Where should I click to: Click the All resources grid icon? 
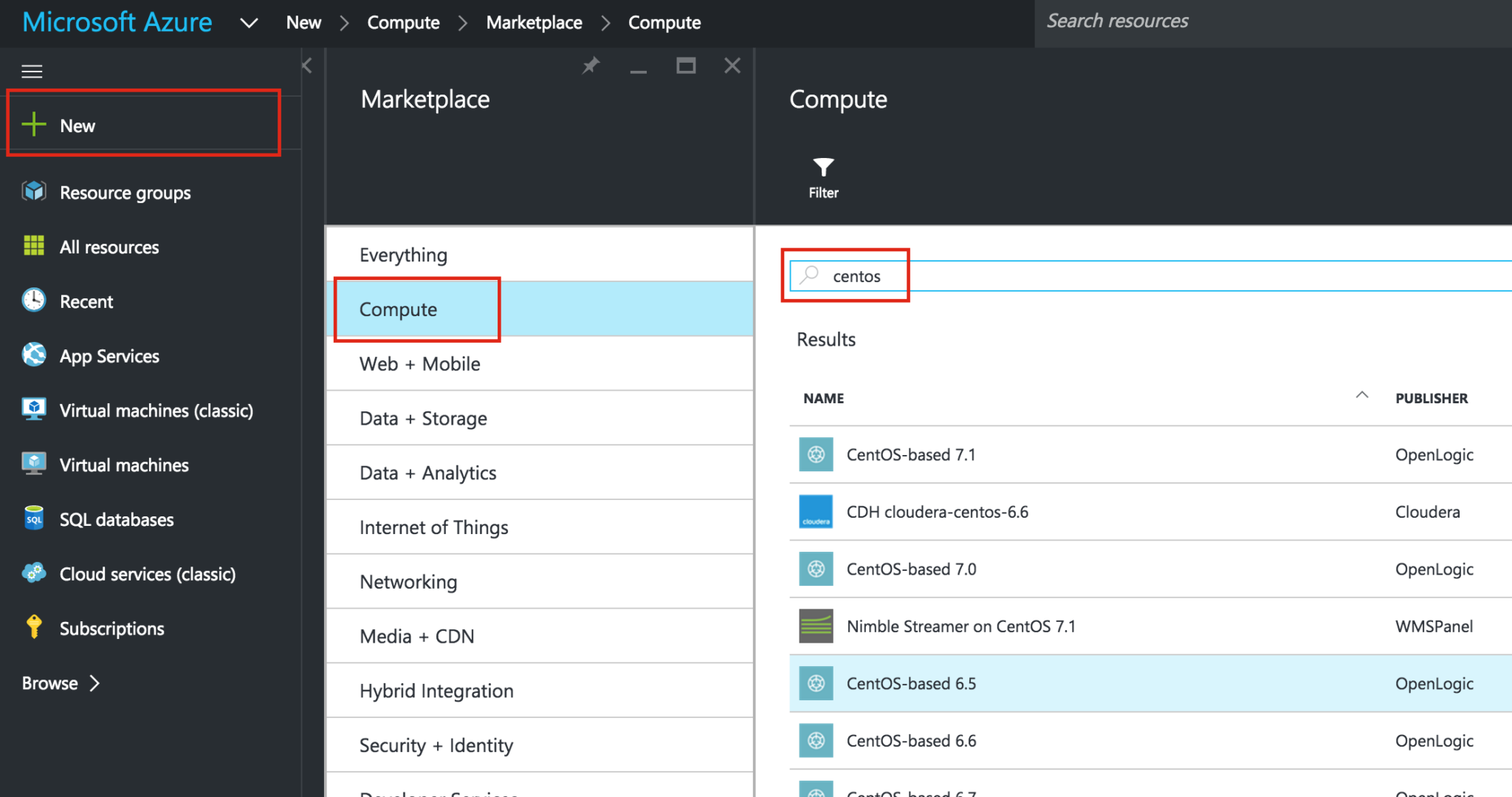[33, 247]
